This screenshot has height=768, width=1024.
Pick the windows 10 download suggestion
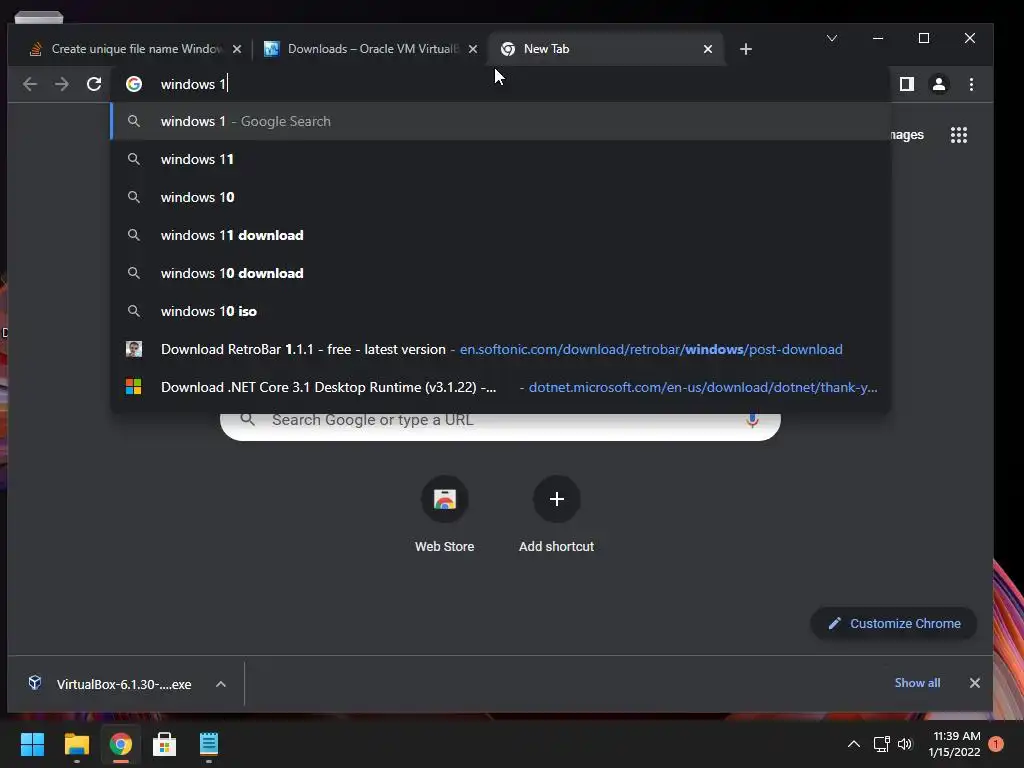tap(501, 273)
